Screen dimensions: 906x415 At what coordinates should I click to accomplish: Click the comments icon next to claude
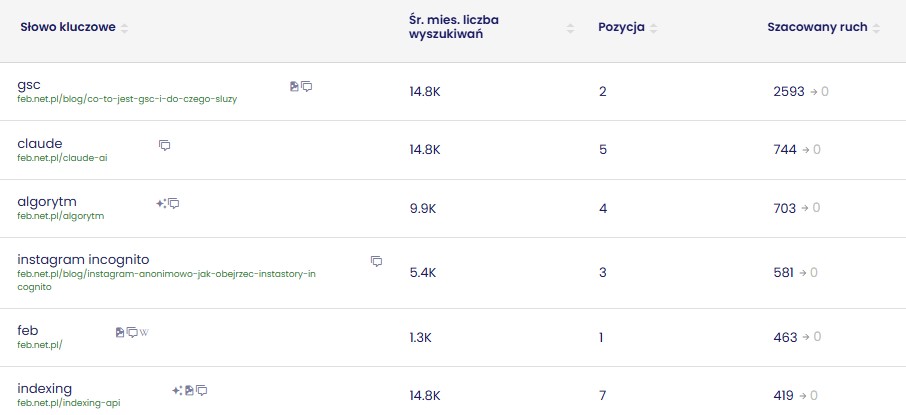(x=165, y=145)
